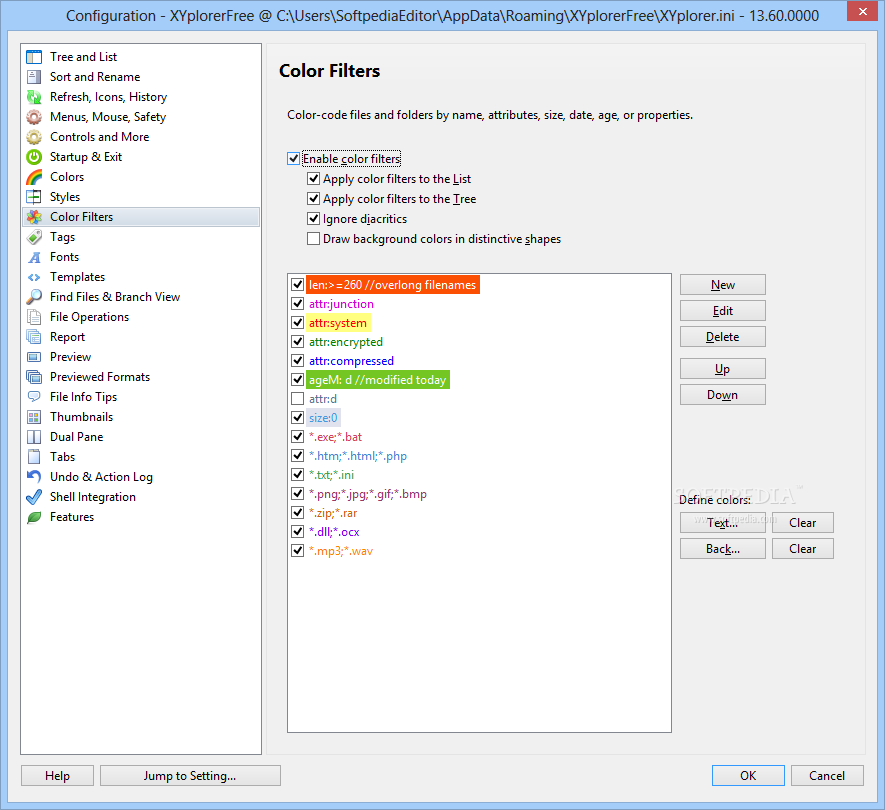Click the Tree and List icon
The height and width of the screenshot is (810, 885).
pyautogui.click(x=34, y=57)
